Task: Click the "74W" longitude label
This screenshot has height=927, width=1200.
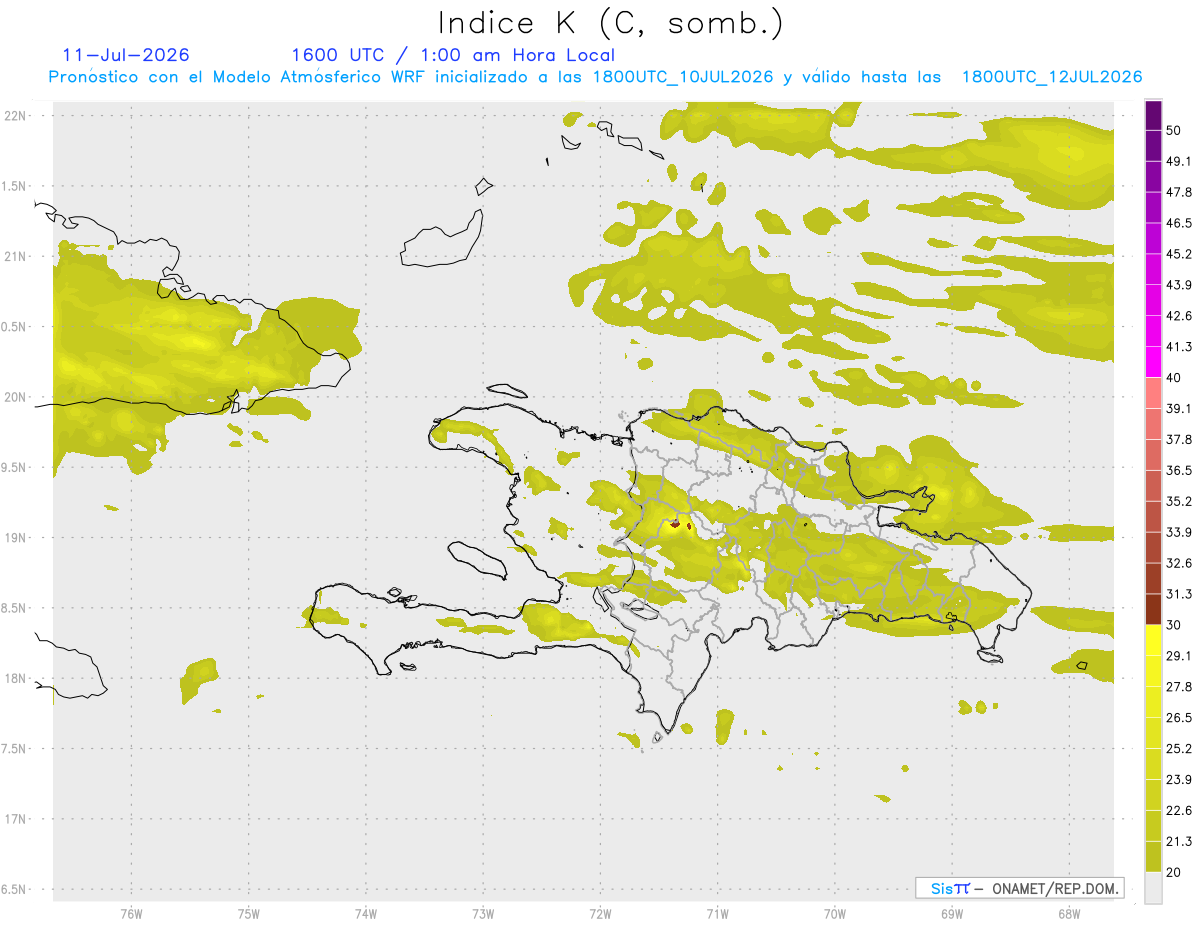Action: pos(366,914)
